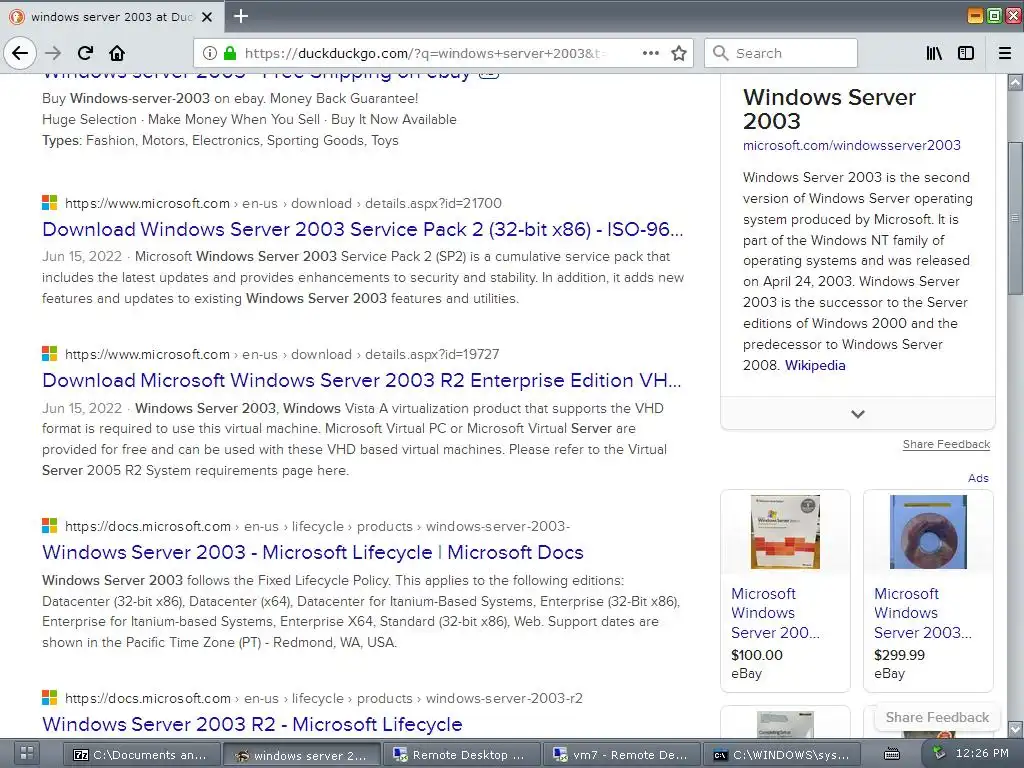Open Microsoft Windows Server 2003... $299.99 listing
Viewport: 1024px width, 768px height.
(923, 613)
